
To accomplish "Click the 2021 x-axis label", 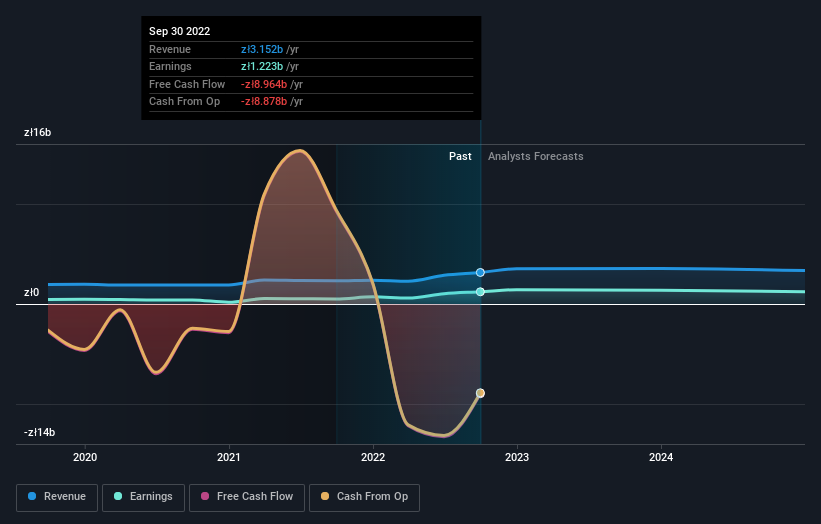I will [229, 457].
